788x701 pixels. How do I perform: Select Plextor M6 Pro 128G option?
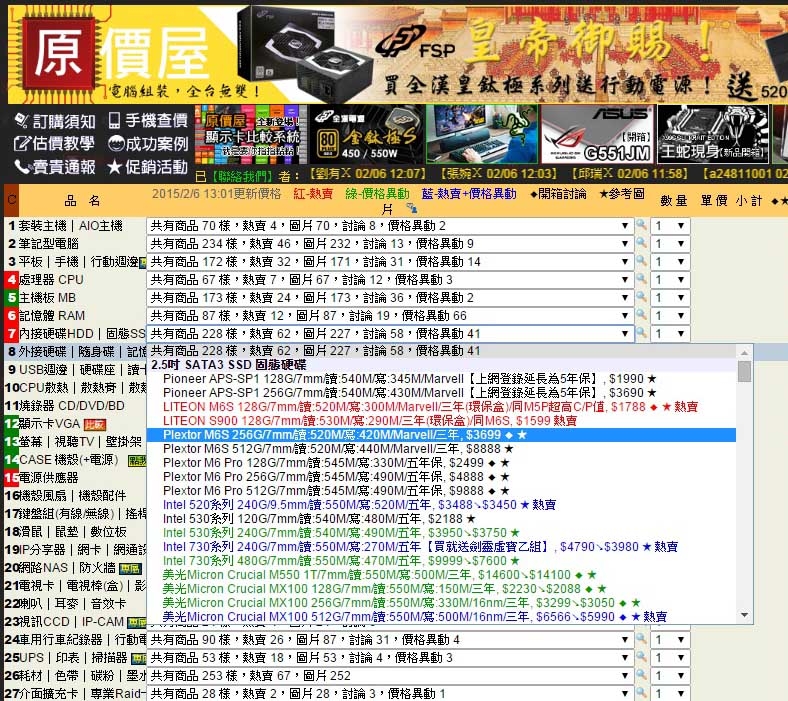[x=441, y=463]
